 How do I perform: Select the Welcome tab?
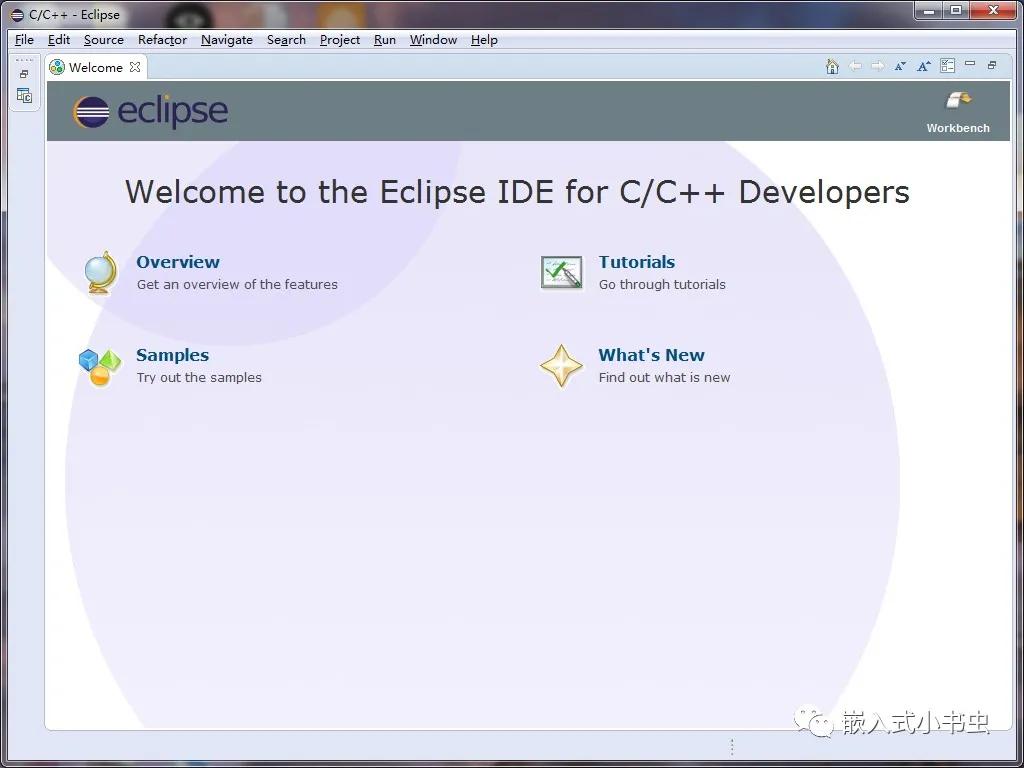click(95, 68)
